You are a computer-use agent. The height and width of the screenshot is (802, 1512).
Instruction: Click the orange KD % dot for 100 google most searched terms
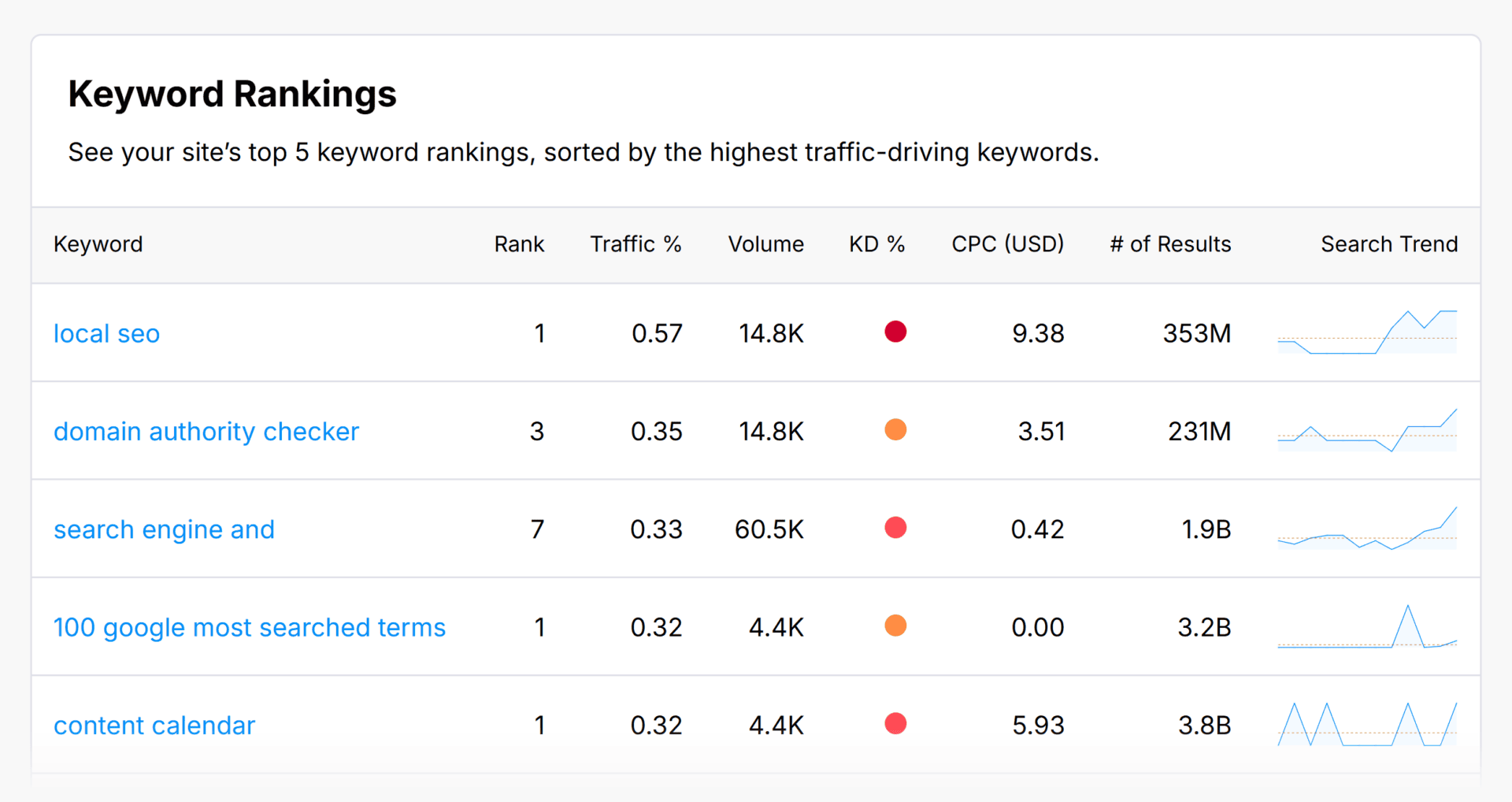[895, 626]
